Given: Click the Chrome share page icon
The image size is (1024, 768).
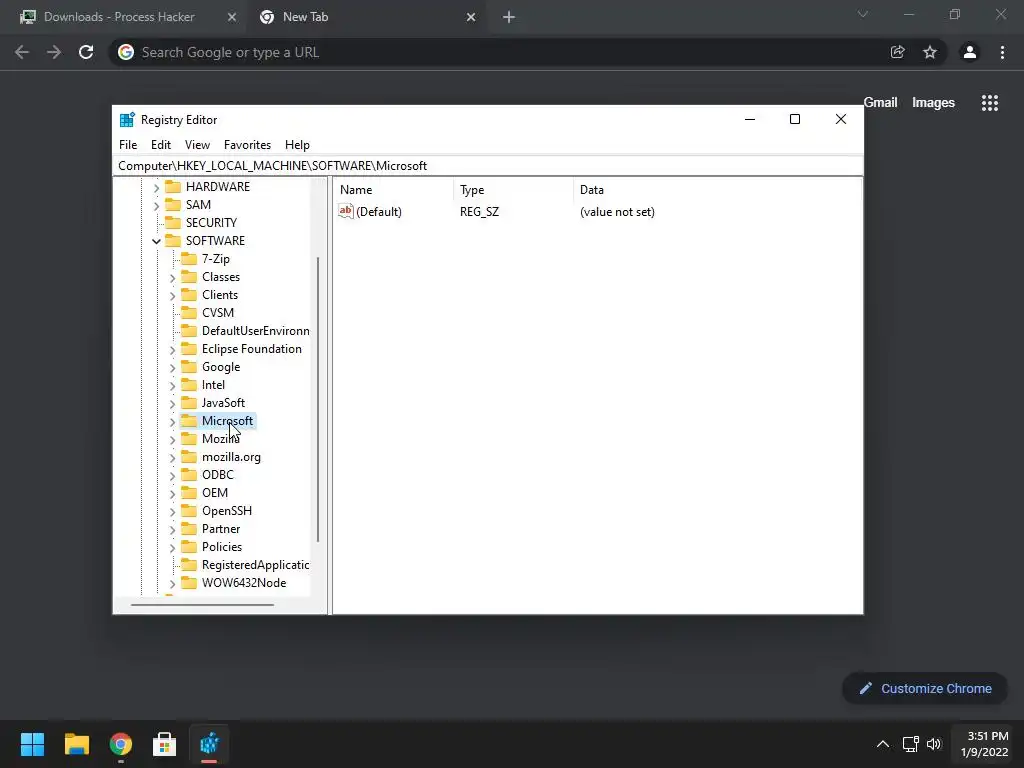Looking at the screenshot, I should (898, 52).
